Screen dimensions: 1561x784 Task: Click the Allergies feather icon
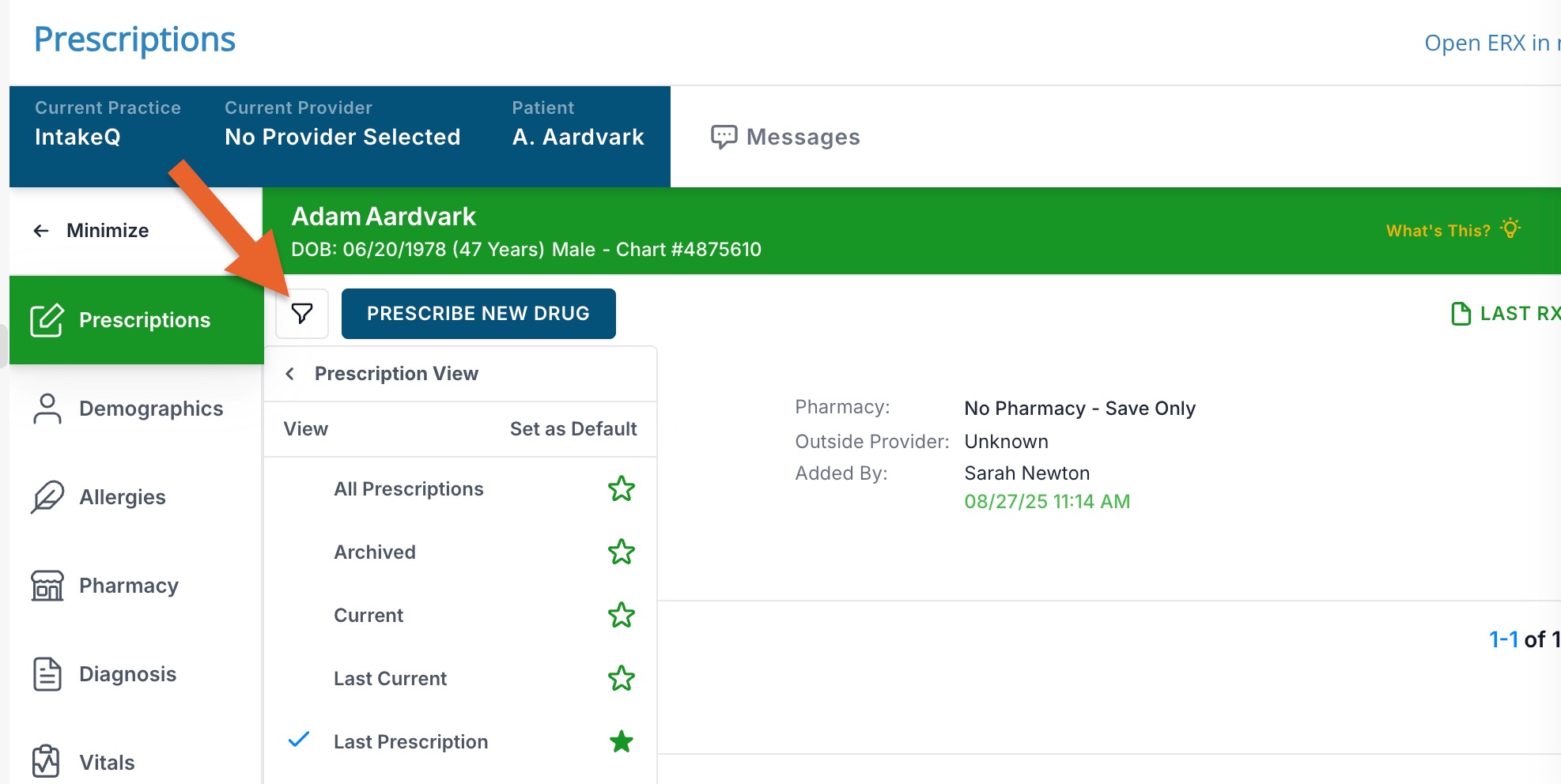pyautogui.click(x=47, y=497)
